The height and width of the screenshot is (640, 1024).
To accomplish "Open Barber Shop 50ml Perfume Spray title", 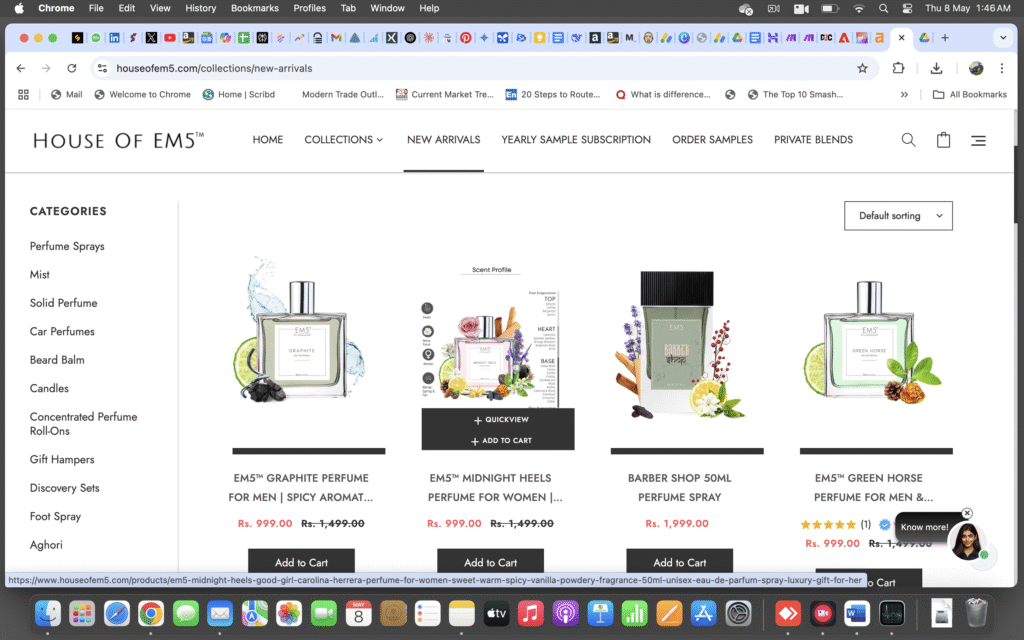I will [x=680, y=488].
